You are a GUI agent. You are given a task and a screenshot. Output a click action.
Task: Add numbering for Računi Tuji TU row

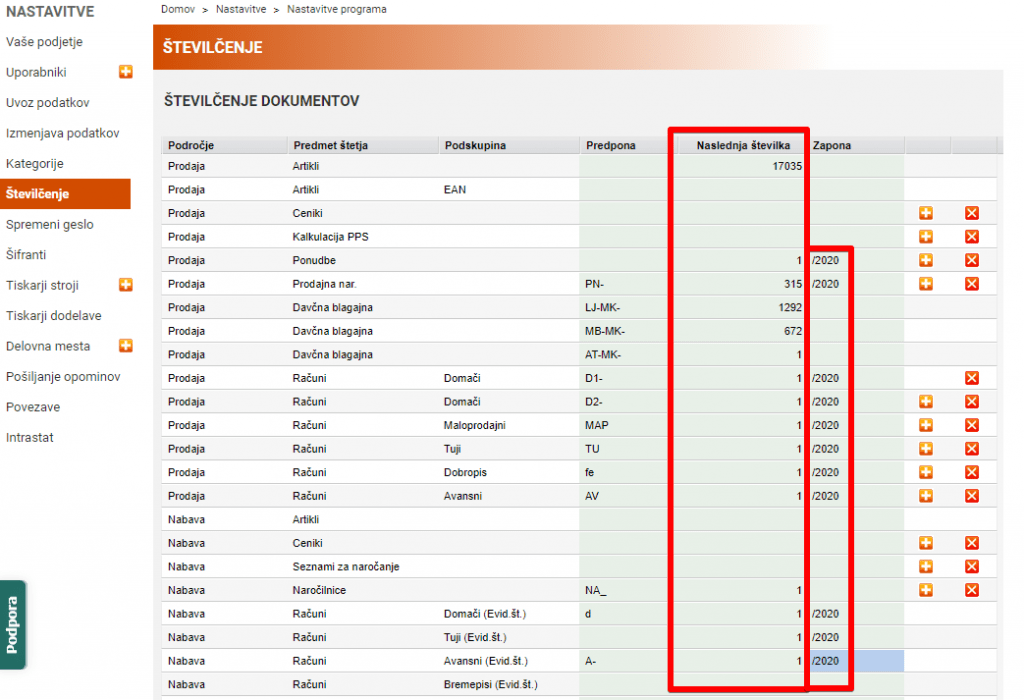tap(926, 449)
